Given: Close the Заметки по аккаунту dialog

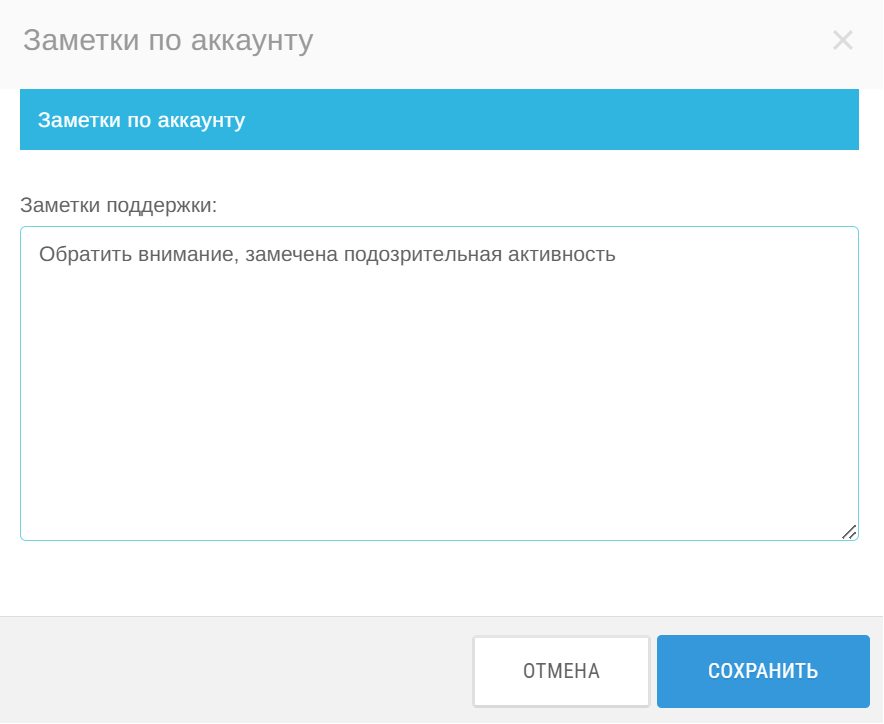Looking at the screenshot, I should pos(843,40).
